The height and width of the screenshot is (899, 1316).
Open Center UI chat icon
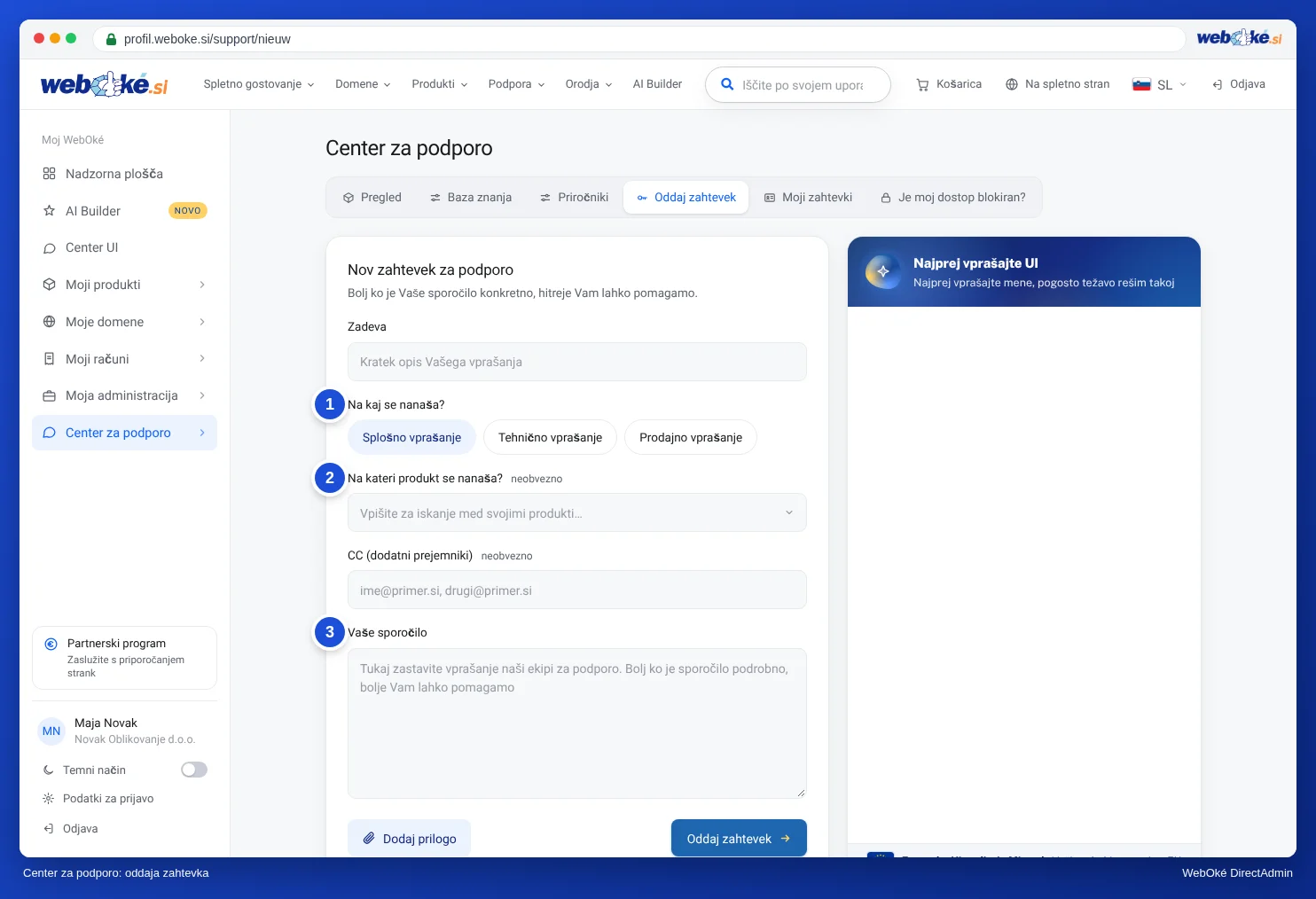click(50, 248)
